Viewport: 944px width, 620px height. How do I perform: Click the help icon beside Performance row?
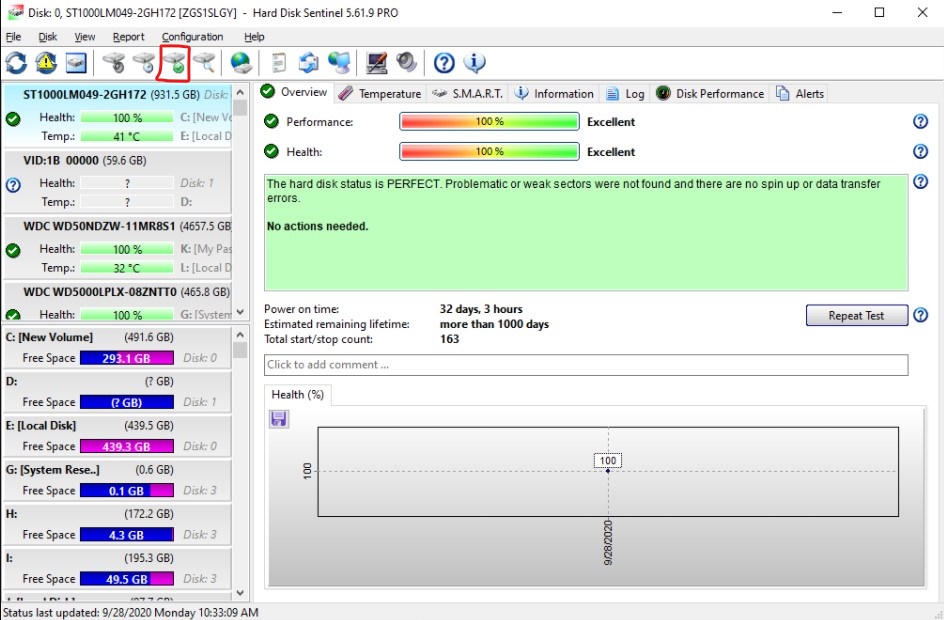pos(921,121)
